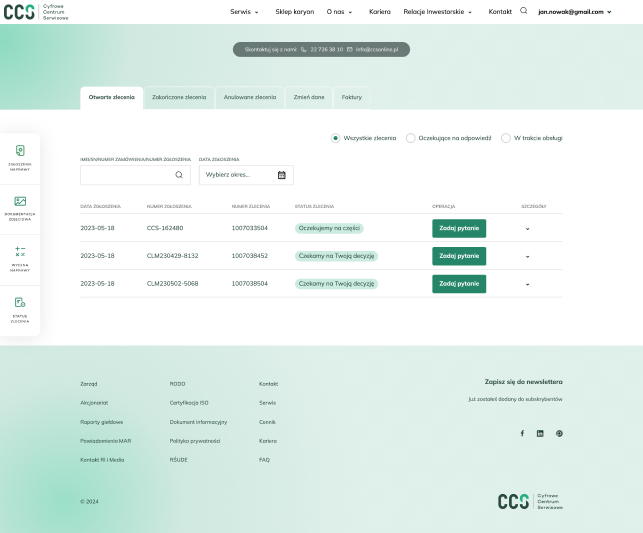This screenshot has width=643, height=533.
Task: Click the calendar icon in the date field
Action: (282, 175)
